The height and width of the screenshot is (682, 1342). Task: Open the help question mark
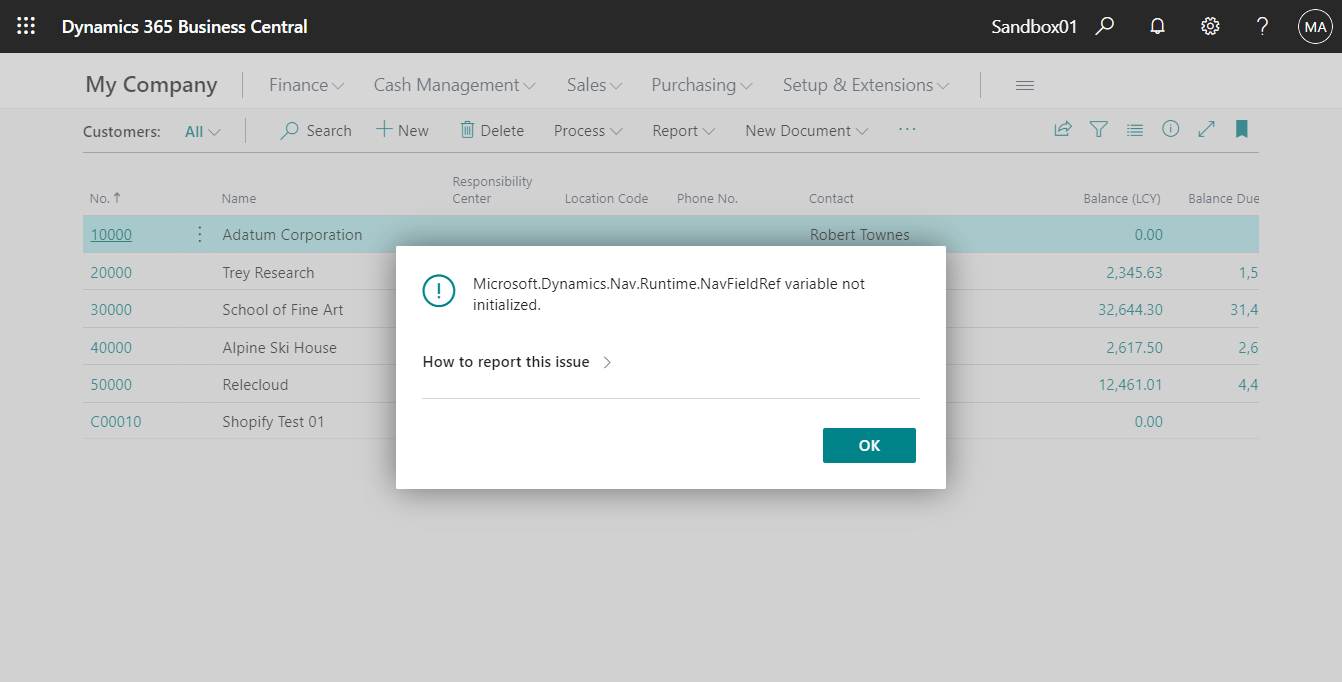coord(1262,26)
